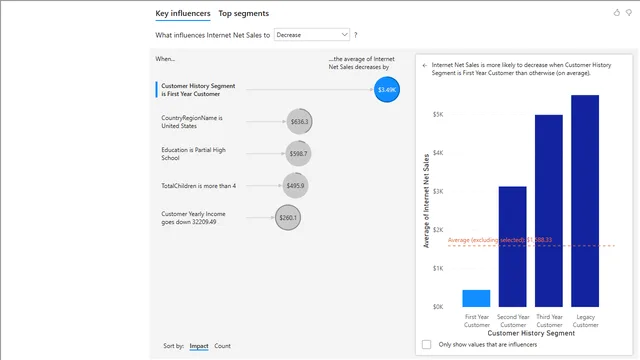
Task: Click the Average of Internet Net Sales axis title
Action: (427, 201)
